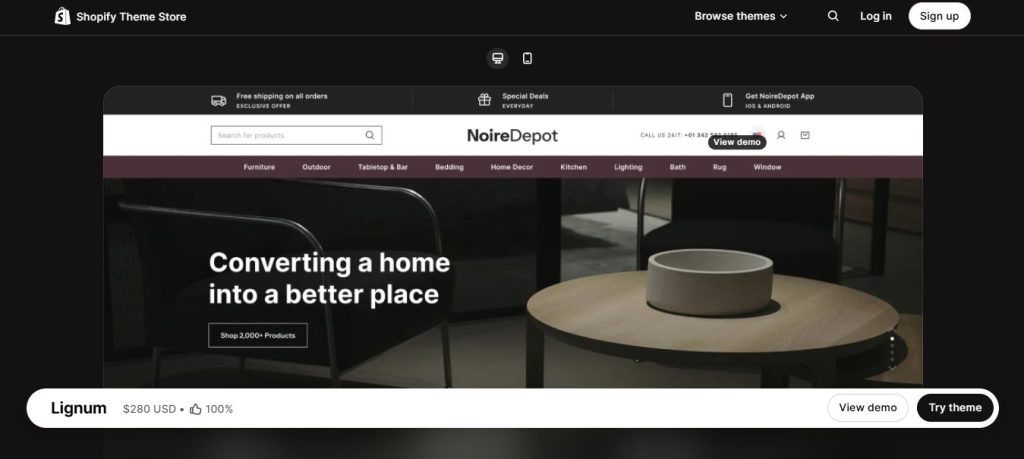Focus the 'Search for products' field
1024x459 pixels.
tap(296, 135)
